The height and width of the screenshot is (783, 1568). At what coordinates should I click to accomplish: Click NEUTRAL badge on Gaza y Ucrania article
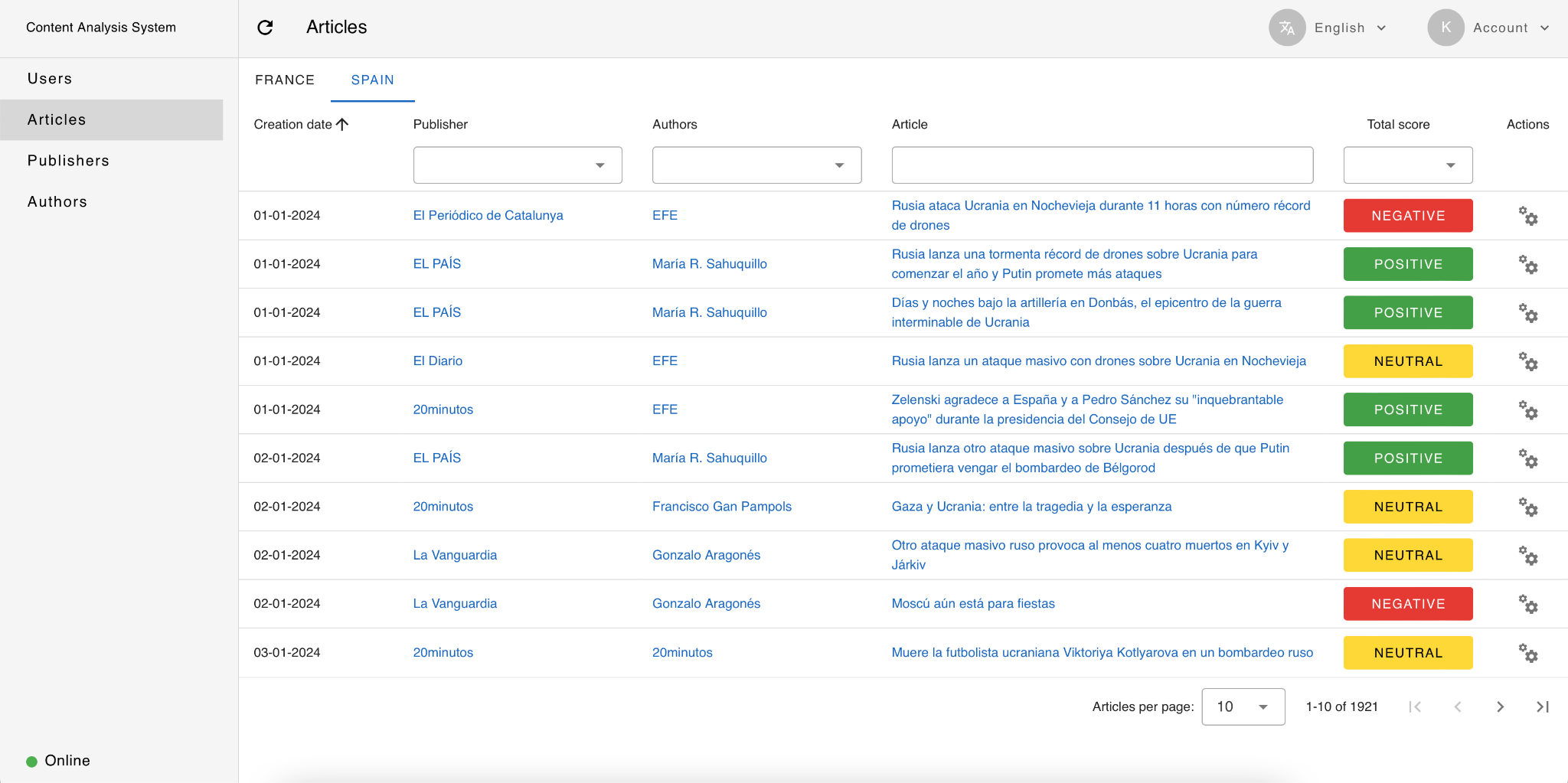coord(1408,507)
